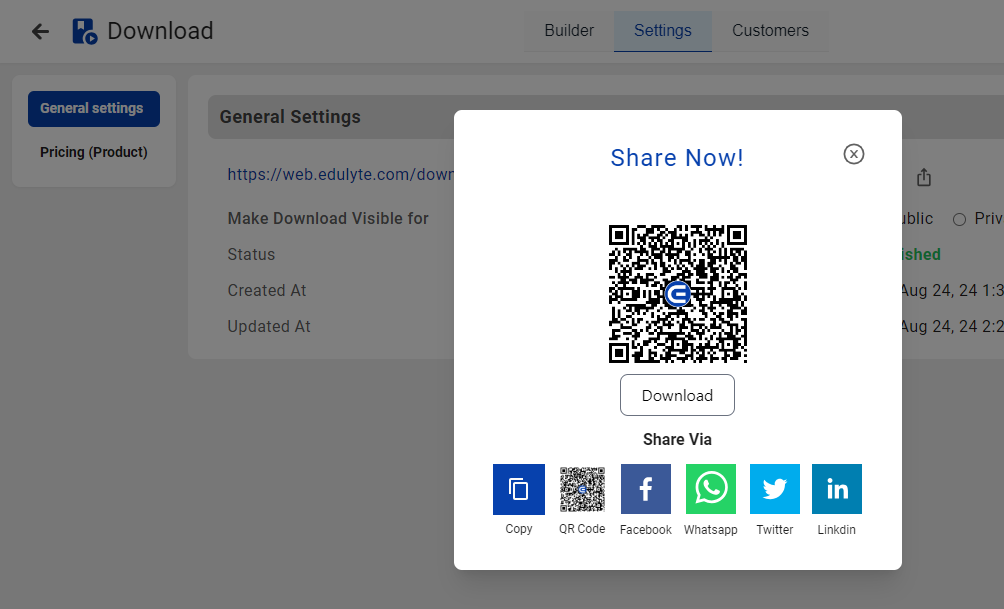This screenshot has width=1004, height=609.
Task: Click the 'Created At' label
Action: pos(267,290)
